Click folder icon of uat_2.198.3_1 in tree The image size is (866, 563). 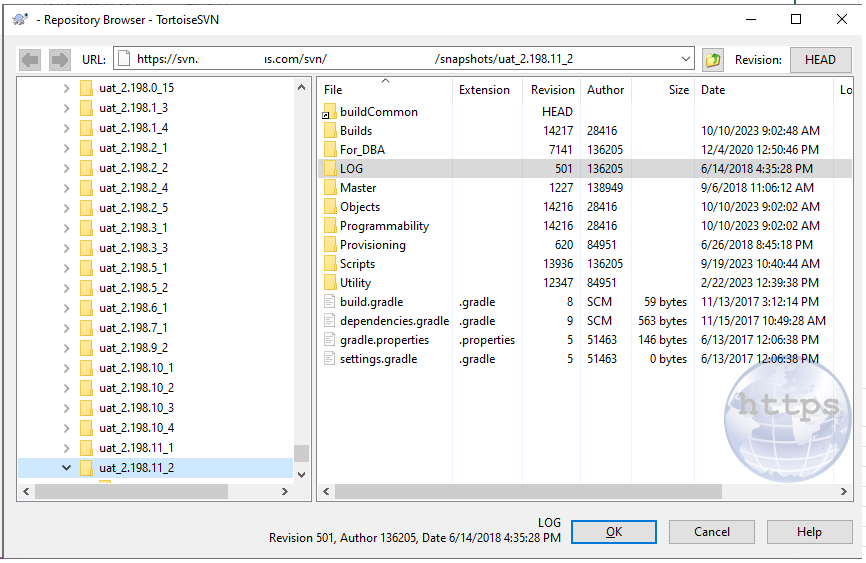tap(86, 228)
